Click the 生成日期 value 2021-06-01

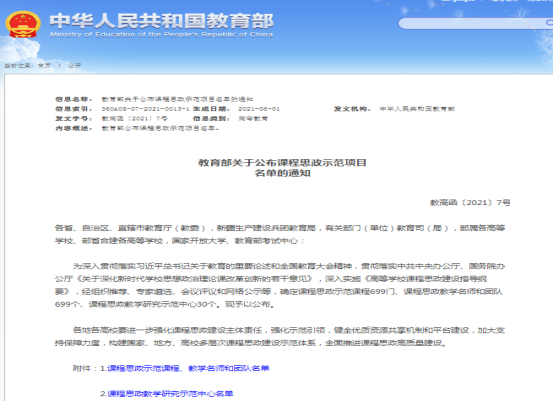[x=259, y=109]
